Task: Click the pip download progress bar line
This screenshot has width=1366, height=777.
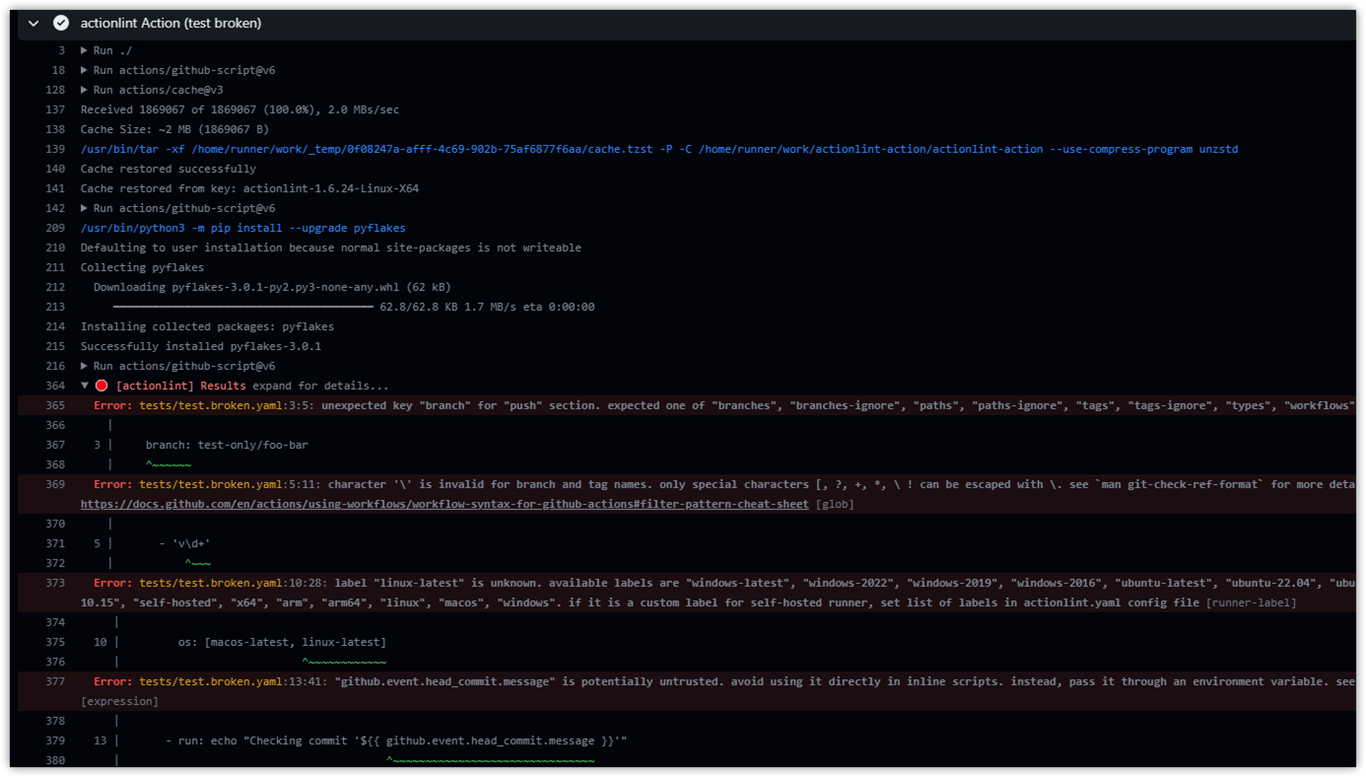Action: coord(354,308)
